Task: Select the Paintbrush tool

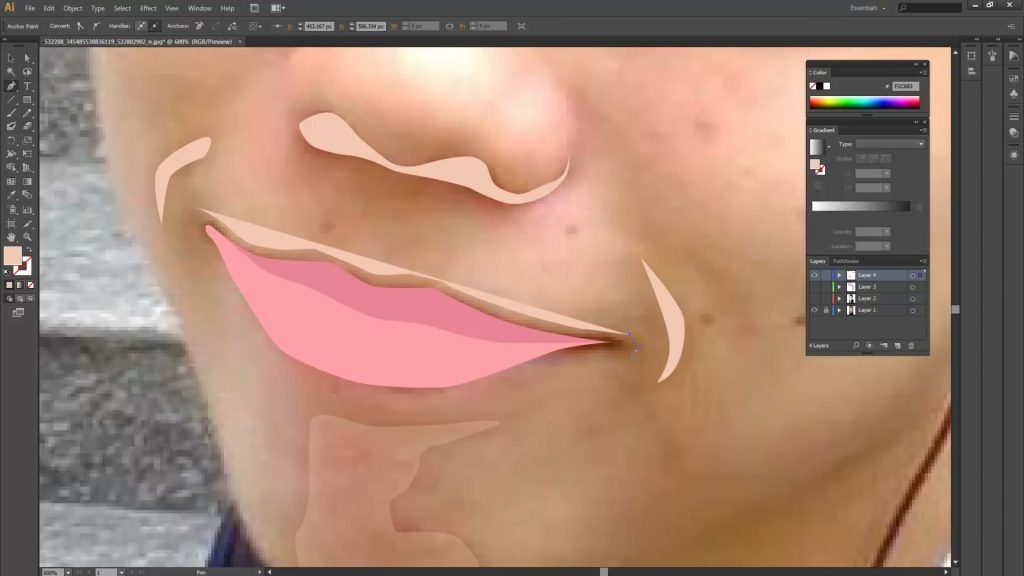Action: [11, 113]
